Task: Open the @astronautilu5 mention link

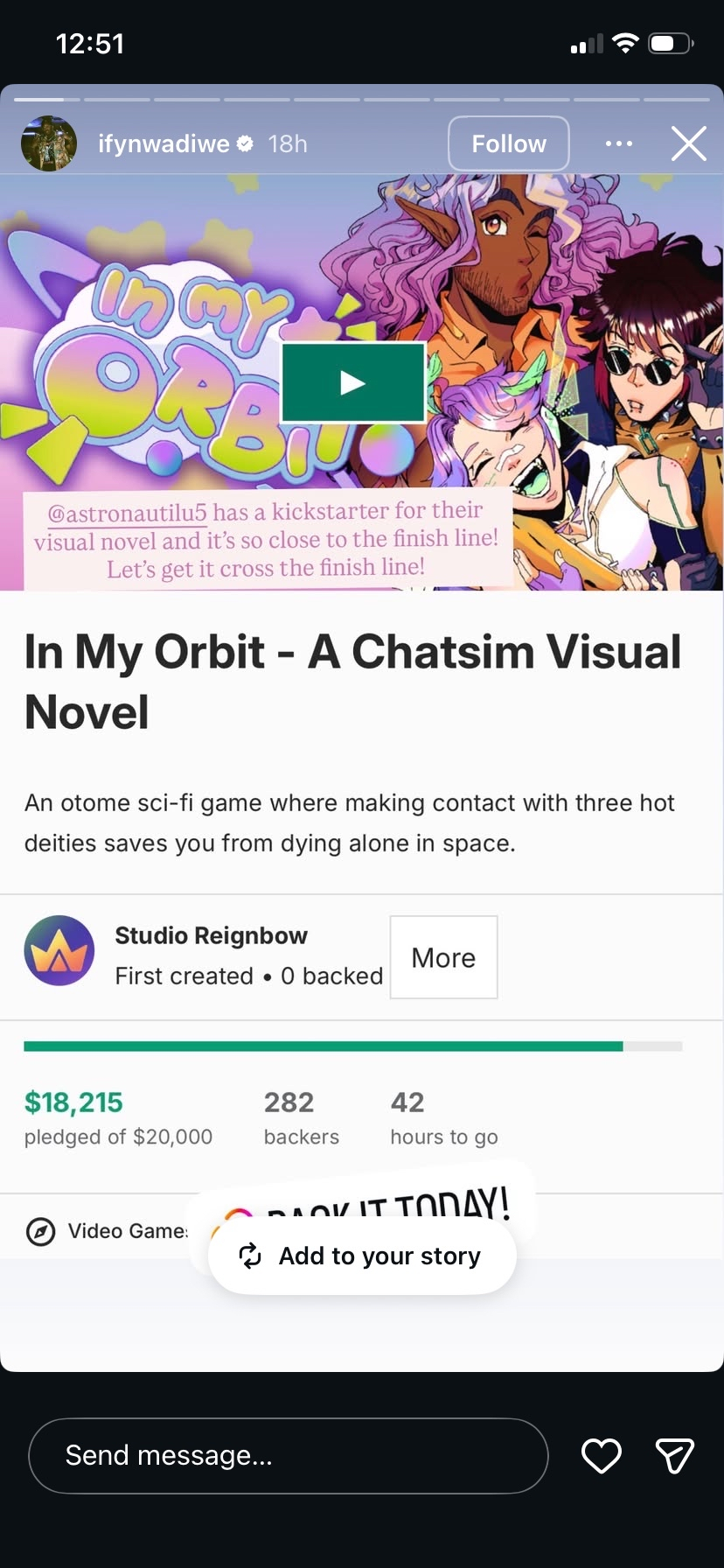Action: point(128,513)
